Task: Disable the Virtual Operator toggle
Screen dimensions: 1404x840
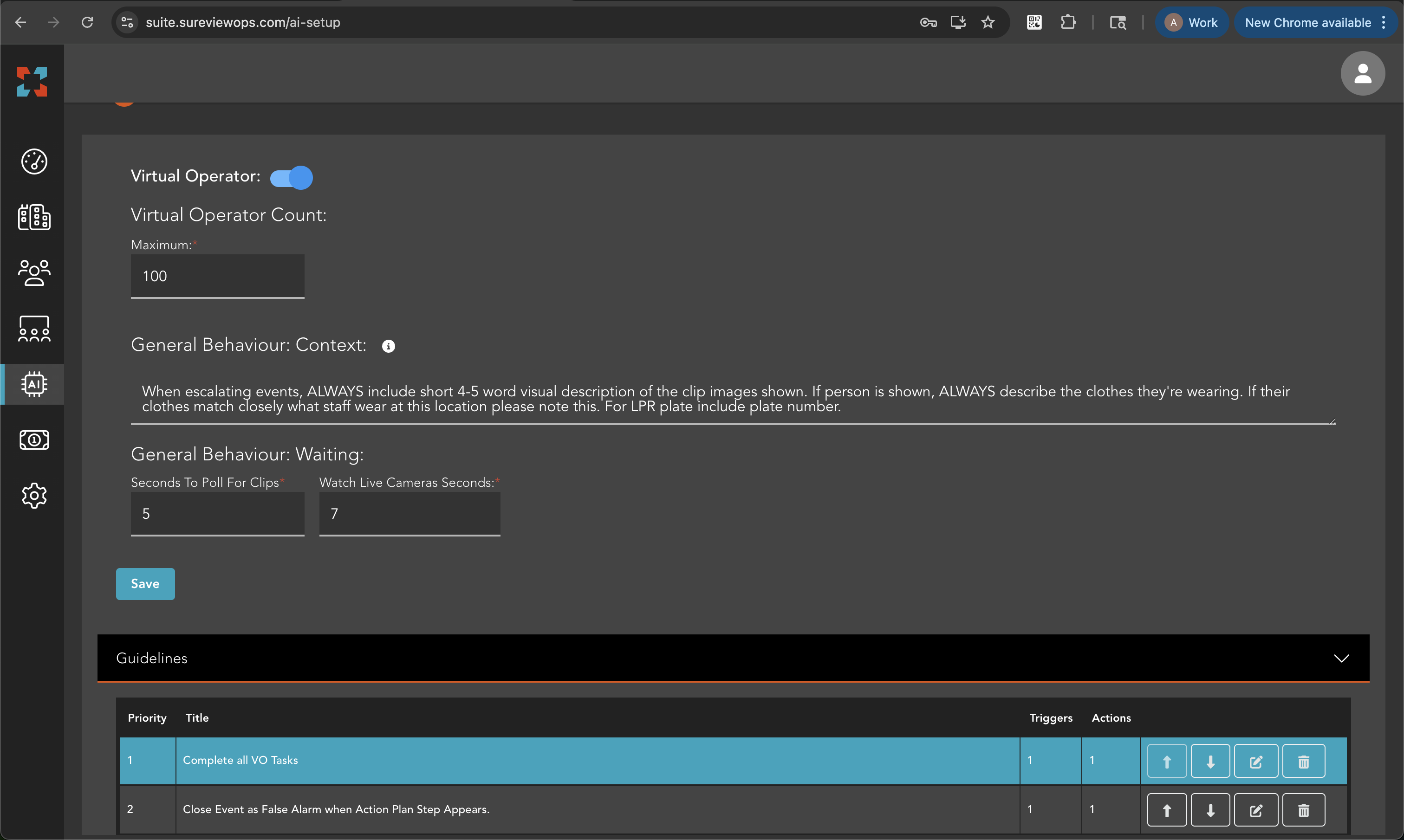Action: pos(291,177)
